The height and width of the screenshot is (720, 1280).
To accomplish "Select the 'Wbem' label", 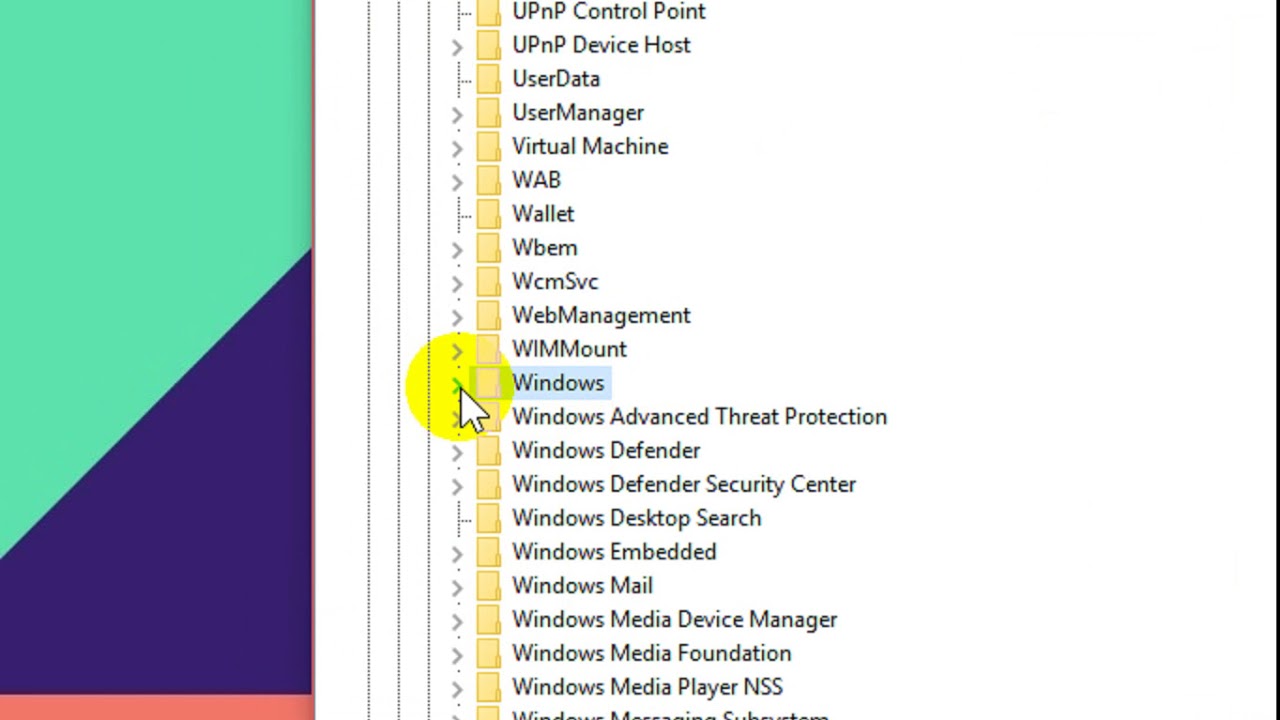I will tap(545, 248).
